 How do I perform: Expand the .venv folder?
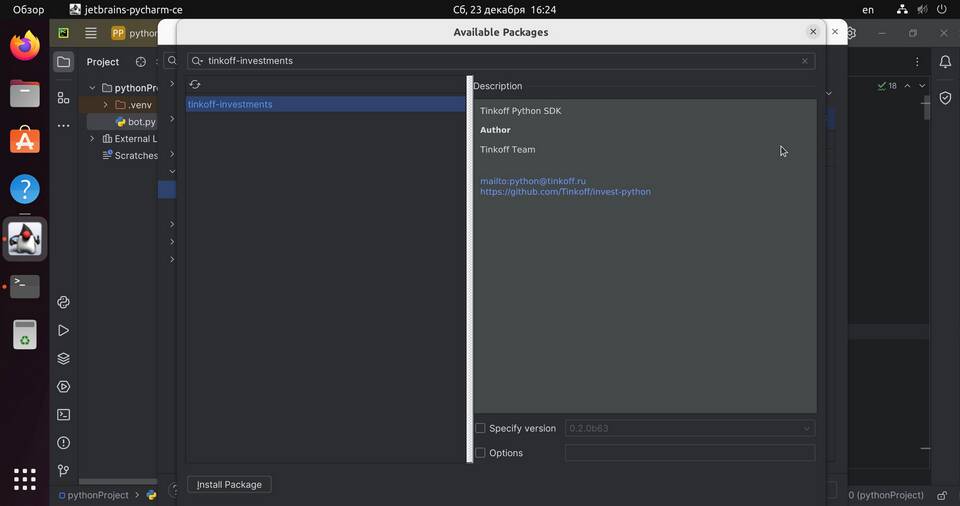(x=106, y=105)
